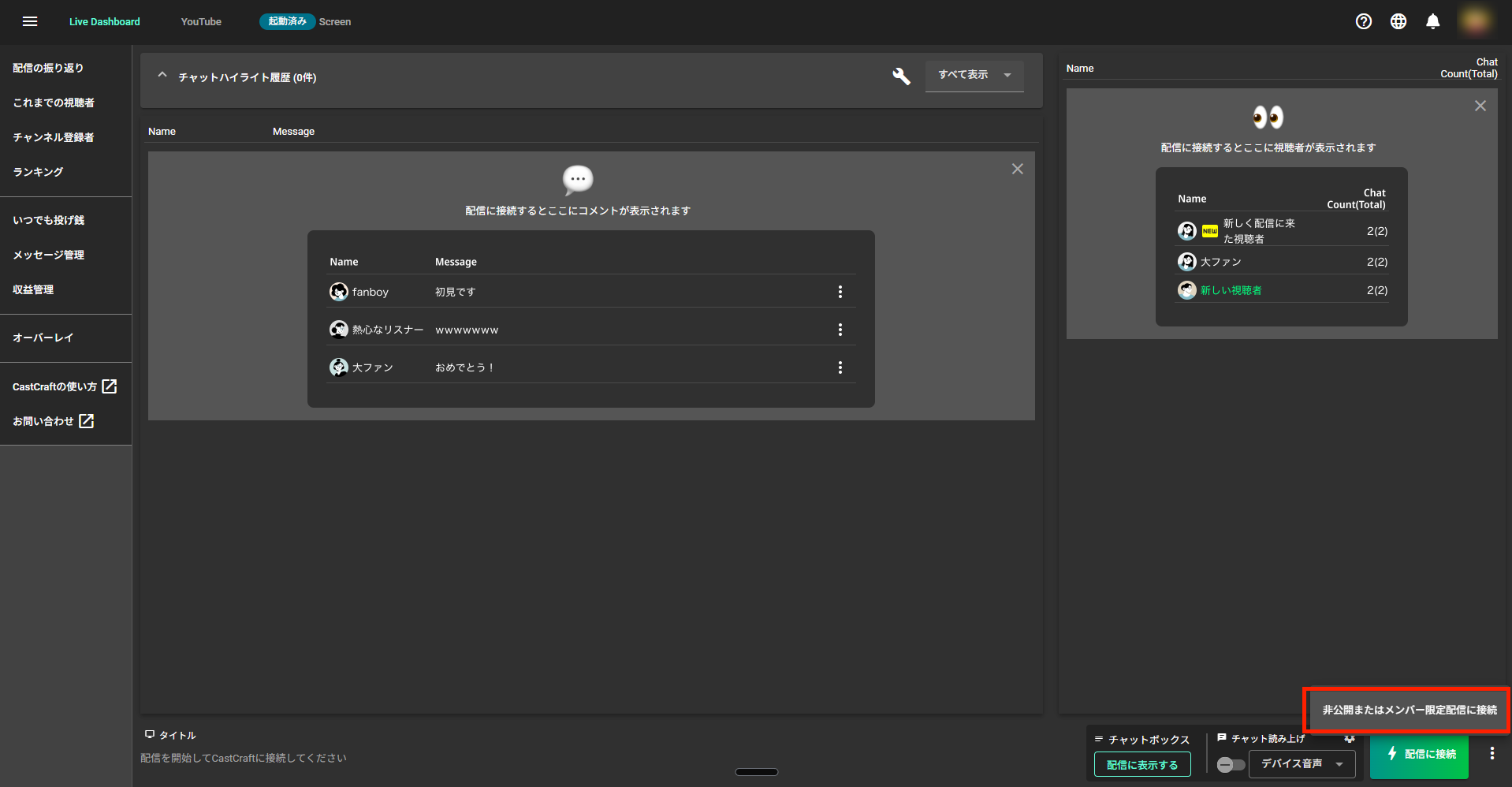Viewport: 1512px width, 787px height.
Task: Open これまでの視聴者 in the sidebar
Action: click(x=54, y=103)
